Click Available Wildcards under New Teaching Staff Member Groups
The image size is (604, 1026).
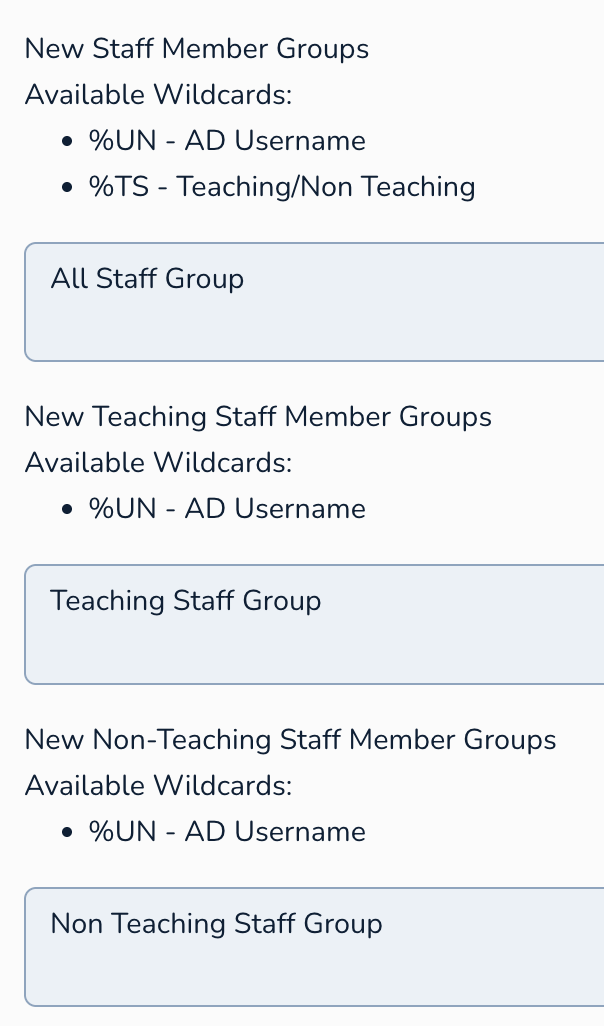(158, 463)
